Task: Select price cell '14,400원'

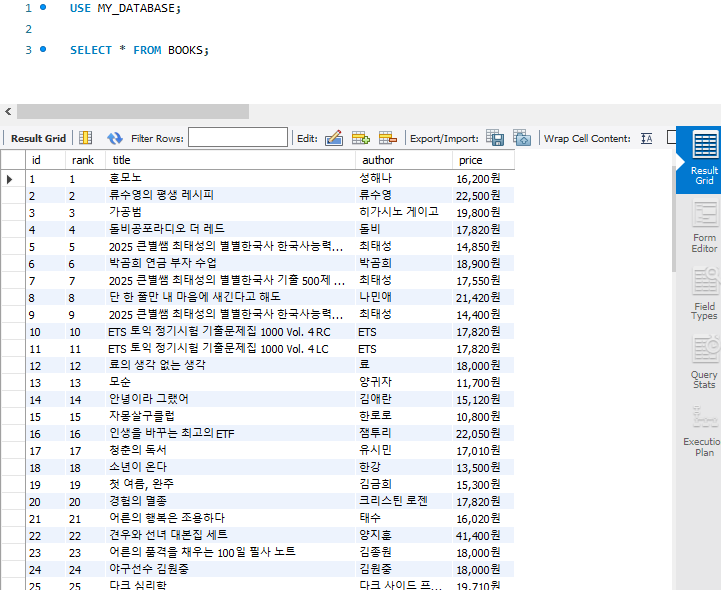Action: pos(483,315)
